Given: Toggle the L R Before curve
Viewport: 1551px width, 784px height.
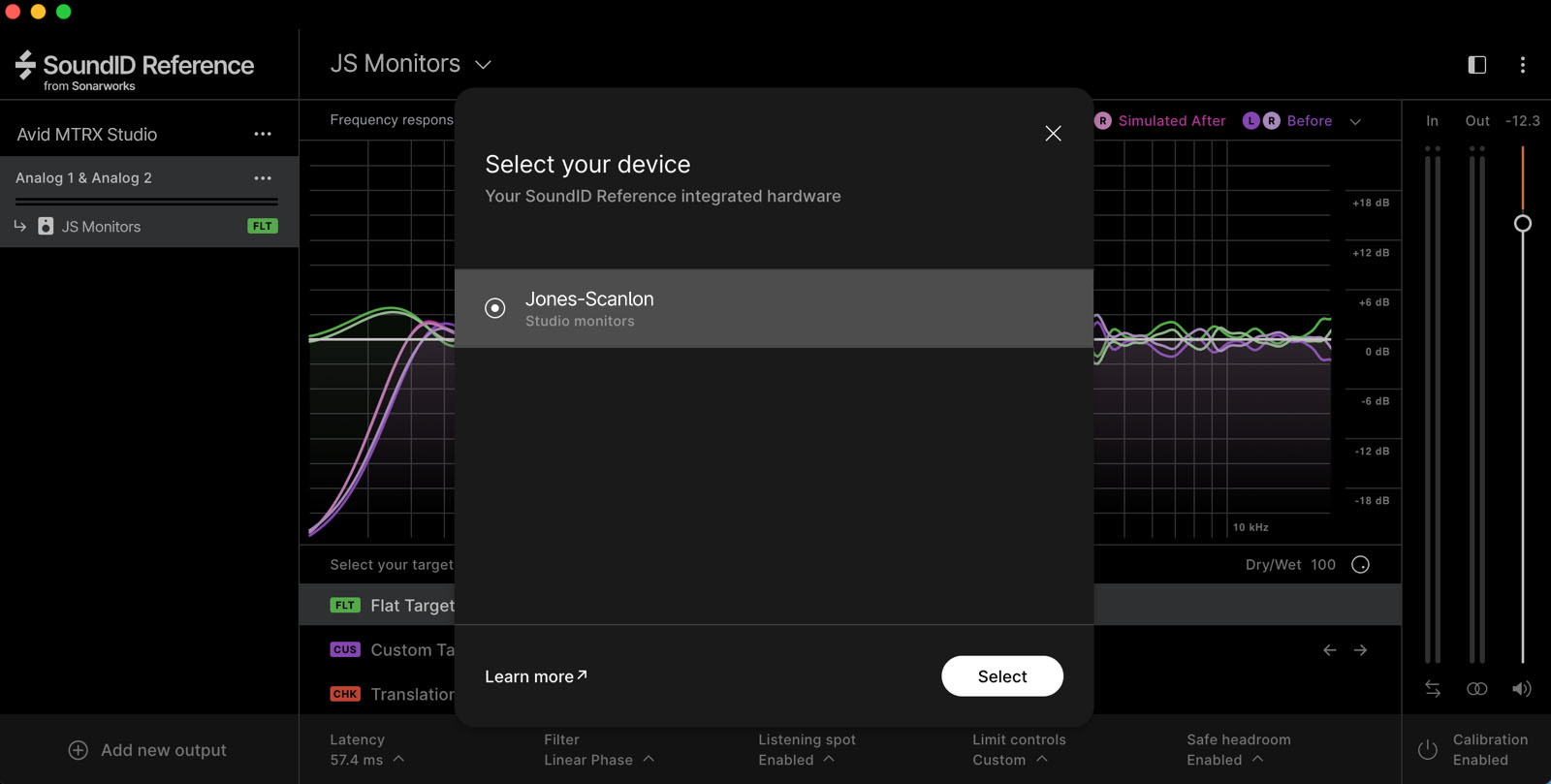Looking at the screenshot, I should click(1287, 121).
